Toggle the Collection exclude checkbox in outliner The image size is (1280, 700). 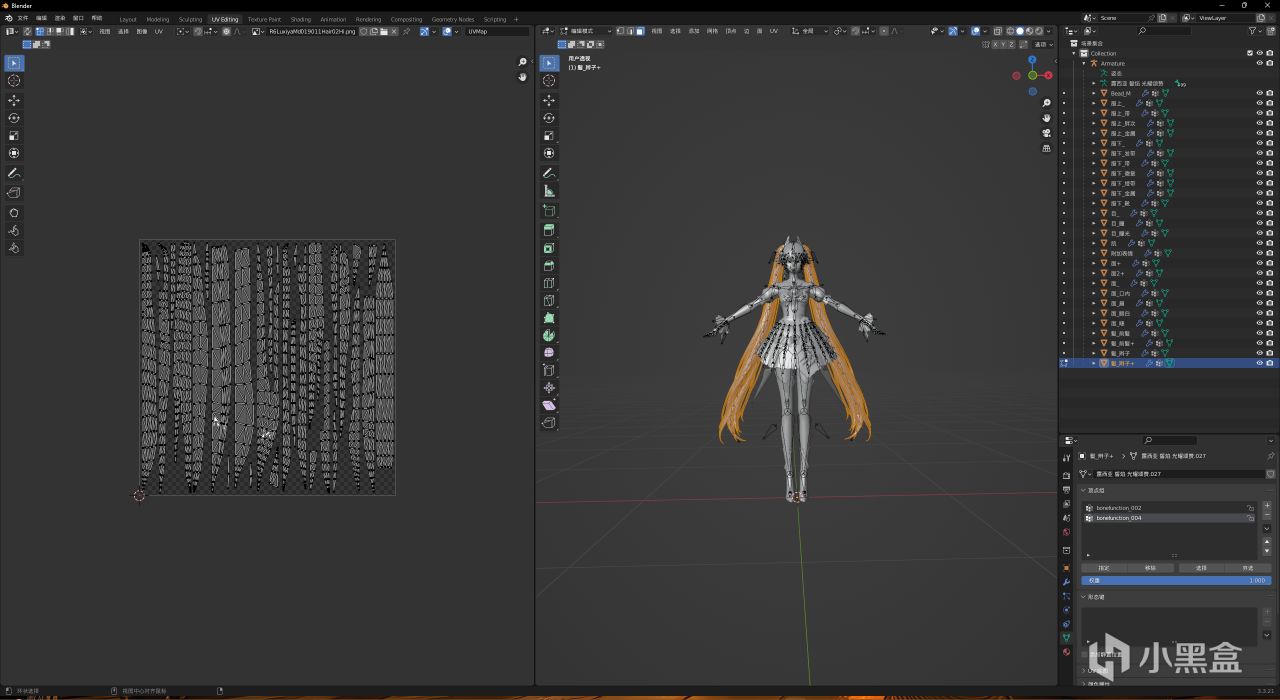[x=1249, y=53]
